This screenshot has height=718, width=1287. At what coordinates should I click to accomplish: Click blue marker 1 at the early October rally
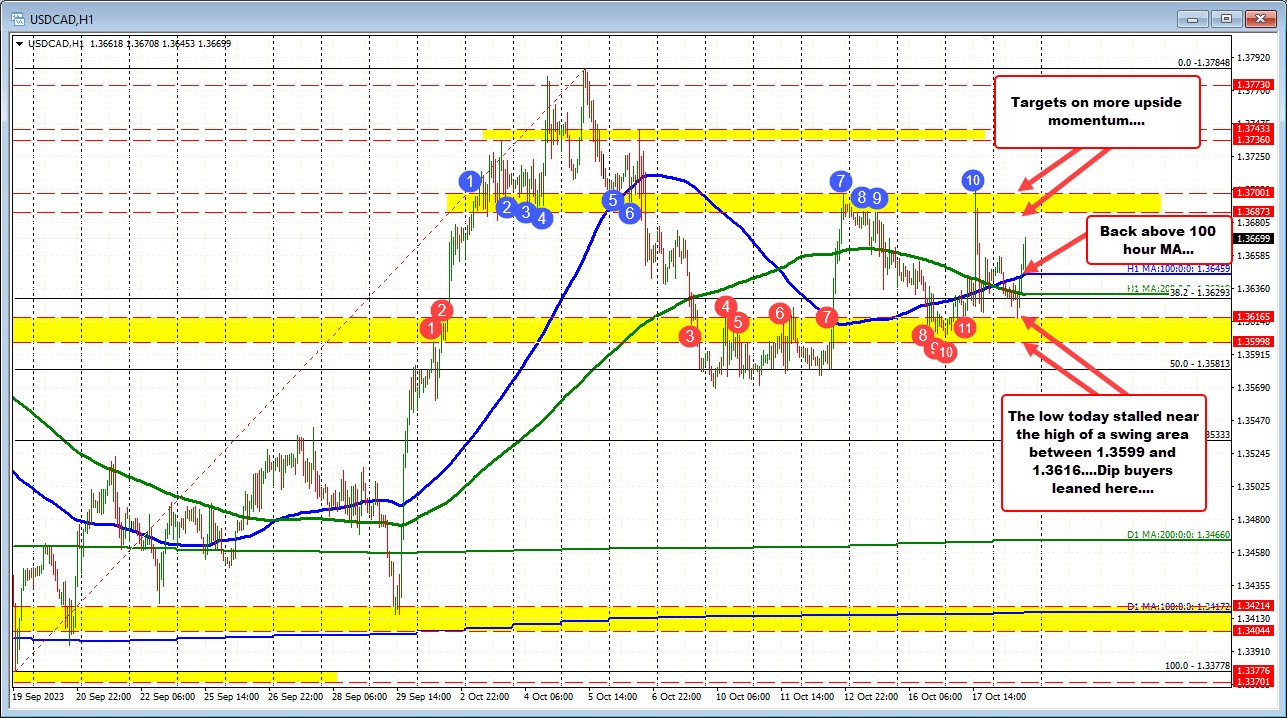[470, 181]
